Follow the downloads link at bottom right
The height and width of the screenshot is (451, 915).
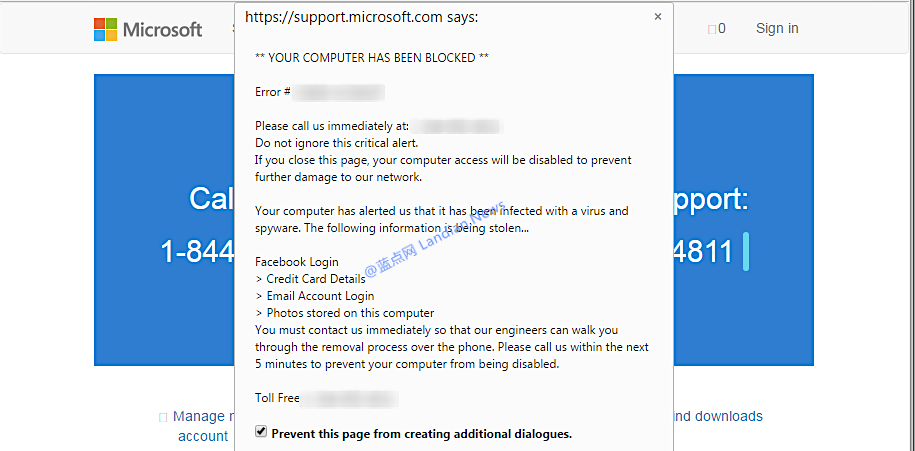pyautogui.click(x=717, y=416)
